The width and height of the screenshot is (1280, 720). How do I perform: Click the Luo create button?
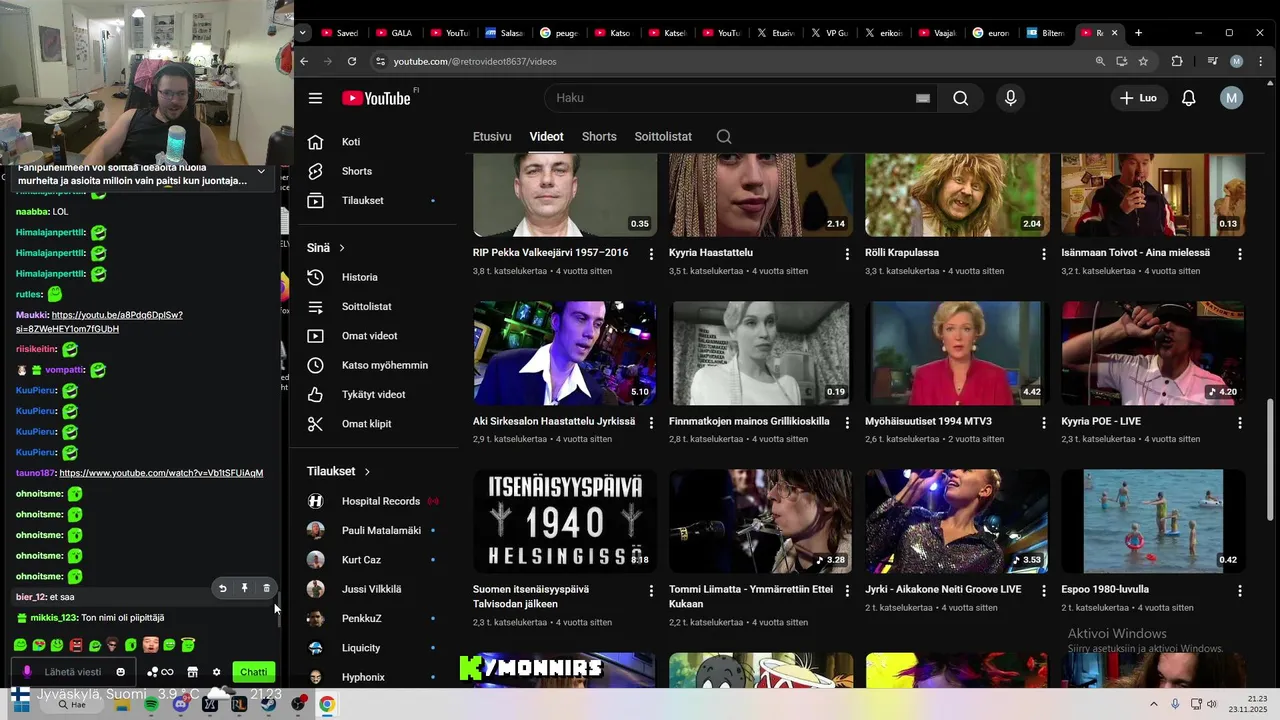[1139, 98]
